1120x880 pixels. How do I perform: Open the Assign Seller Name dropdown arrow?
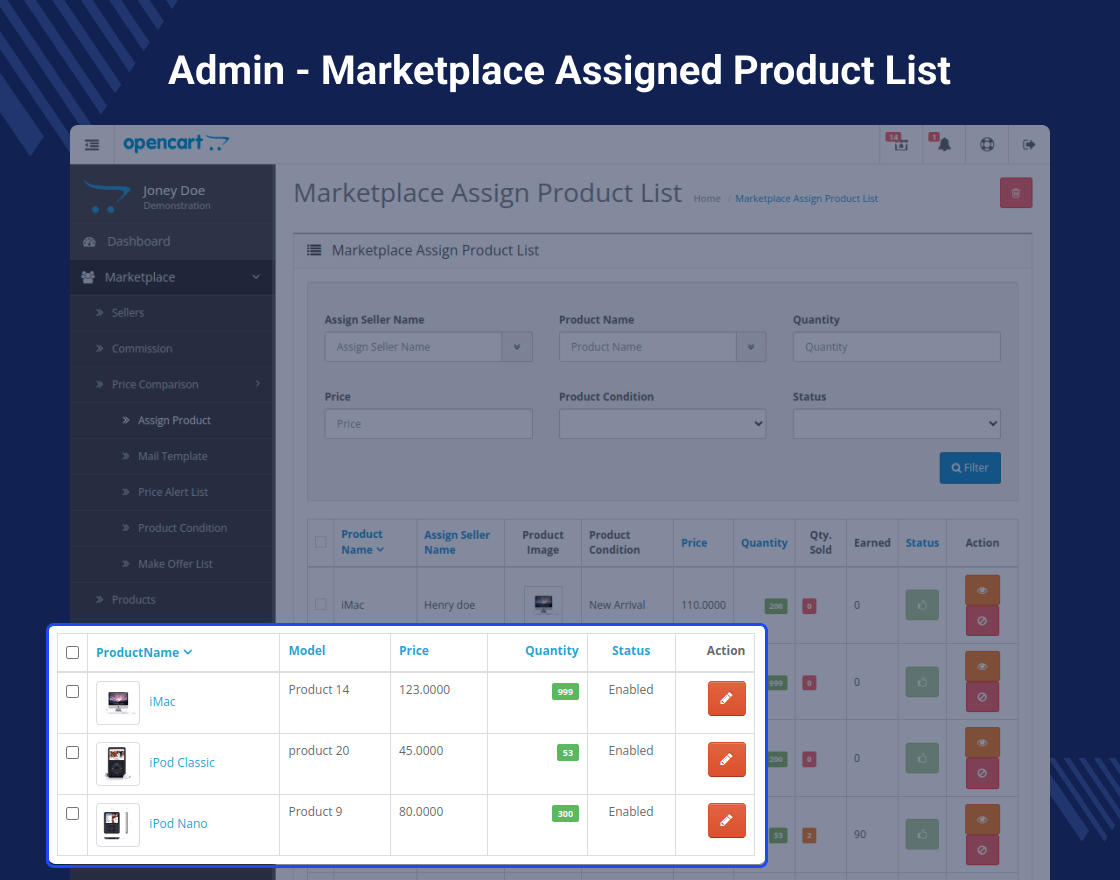point(516,347)
